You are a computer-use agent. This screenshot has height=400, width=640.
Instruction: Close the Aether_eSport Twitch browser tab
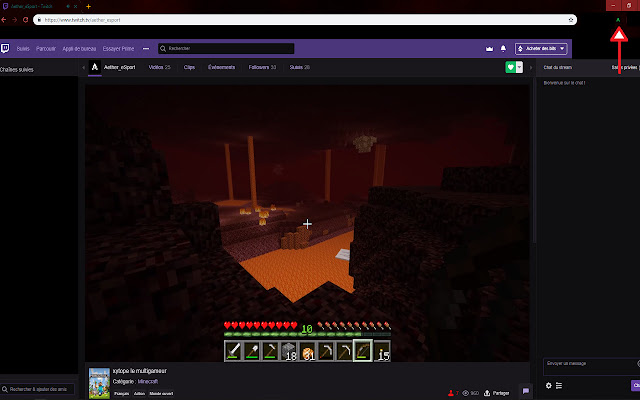[76, 6]
